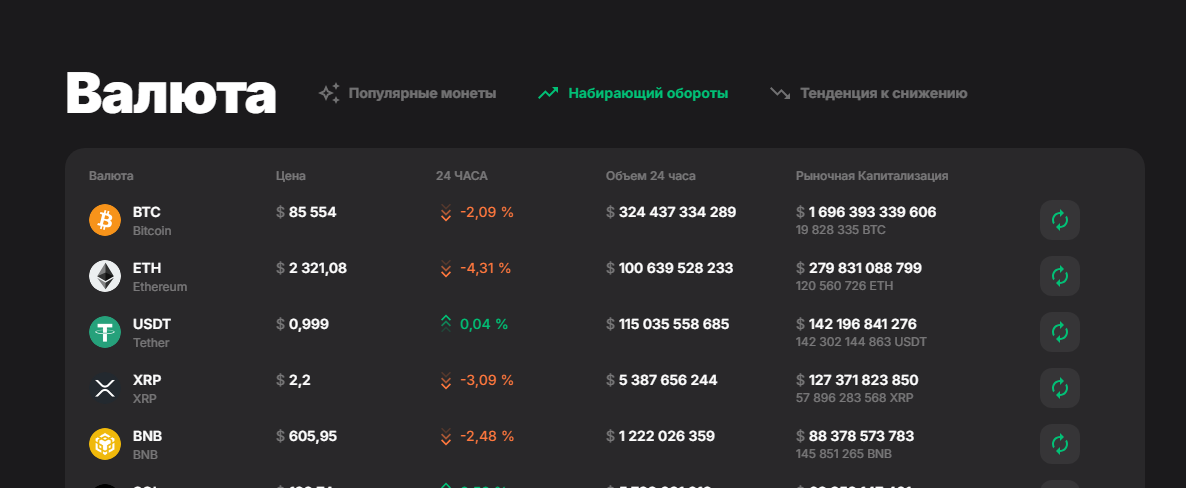The width and height of the screenshot is (1186, 488).
Task: Sort by the Цена column header
Action: (291, 176)
